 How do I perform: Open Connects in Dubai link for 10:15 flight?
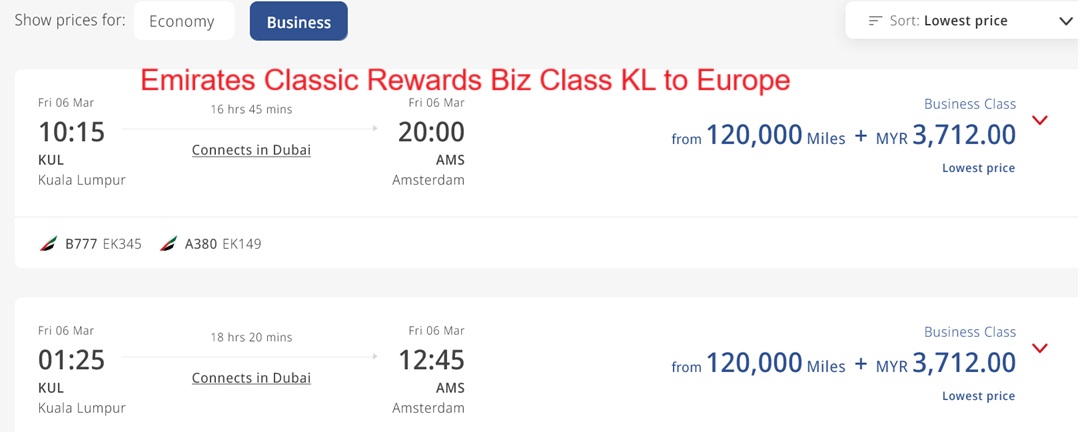point(251,150)
